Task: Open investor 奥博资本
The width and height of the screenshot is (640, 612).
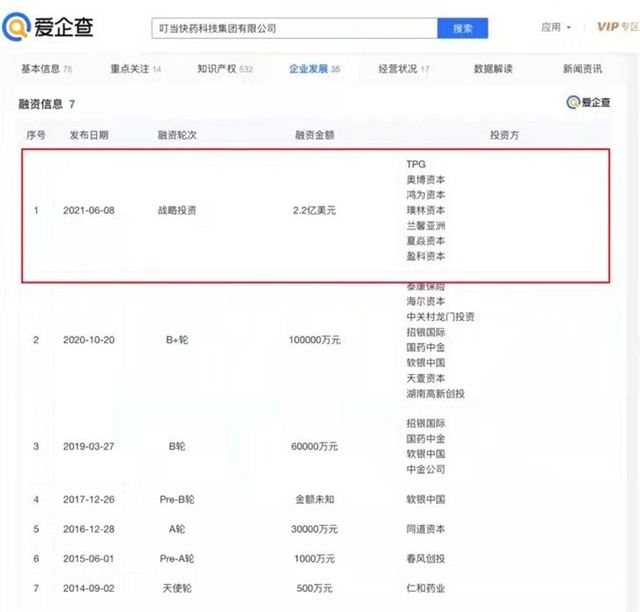Action: pyautogui.click(x=426, y=180)
